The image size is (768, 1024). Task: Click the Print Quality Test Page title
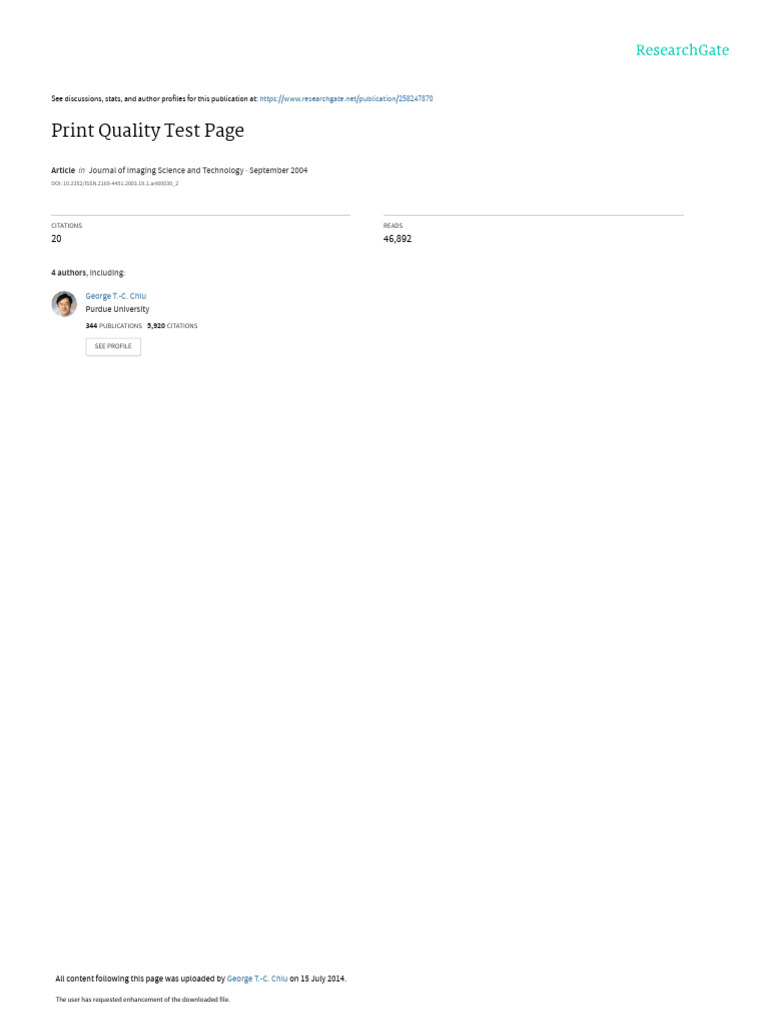tap(148, 130)
